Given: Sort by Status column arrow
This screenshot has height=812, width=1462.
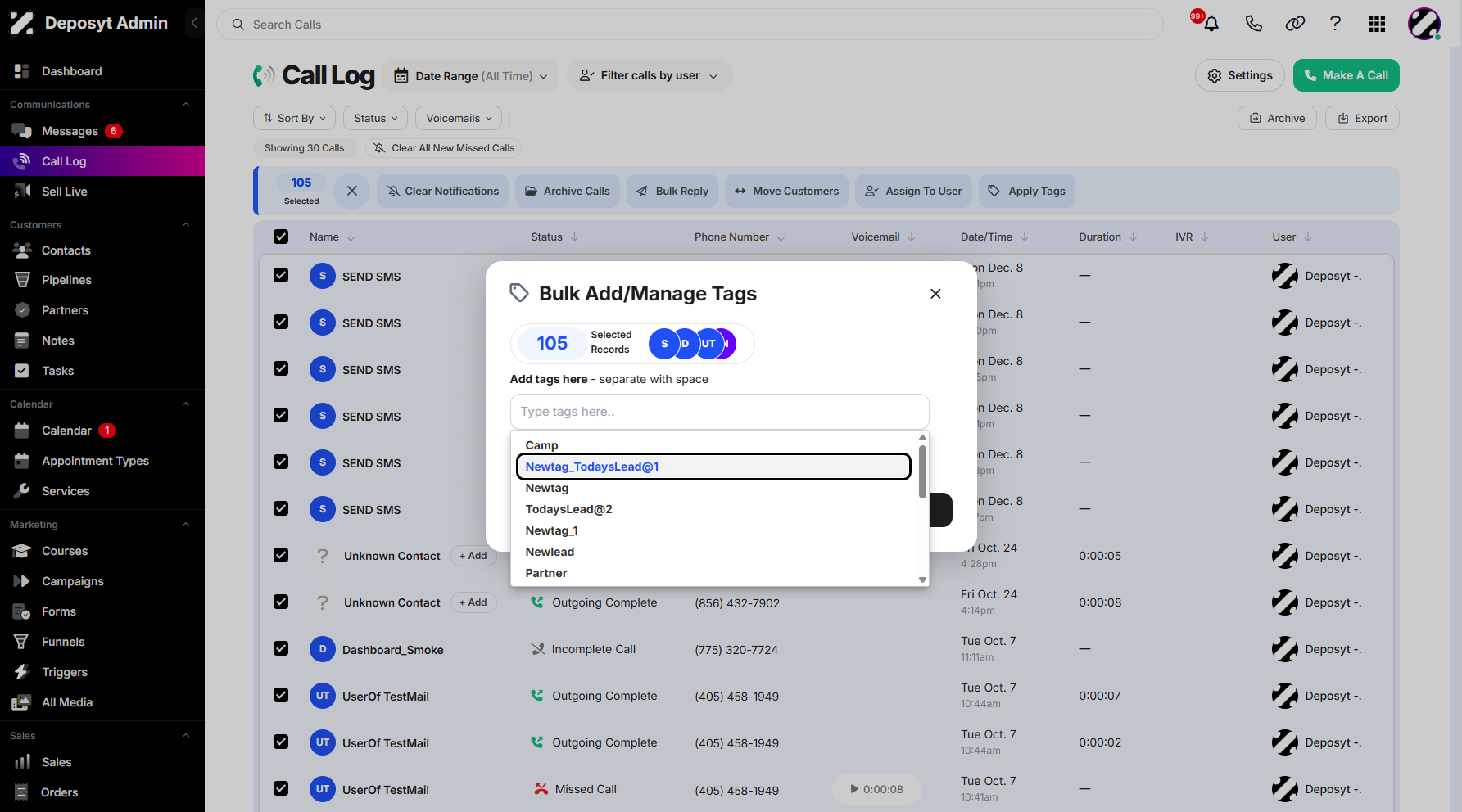Looking at the screenshot, I should 574,237.
